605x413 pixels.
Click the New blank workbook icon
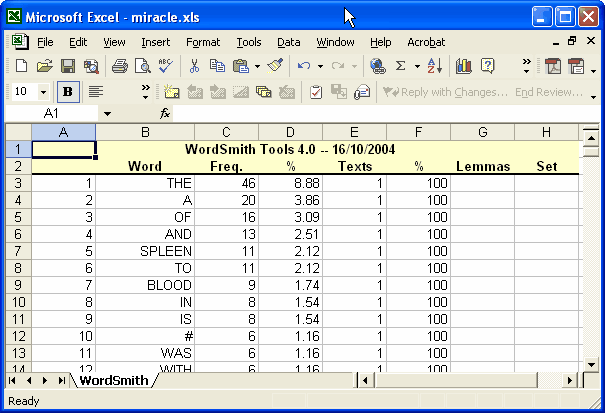click(x=21, y=66)
